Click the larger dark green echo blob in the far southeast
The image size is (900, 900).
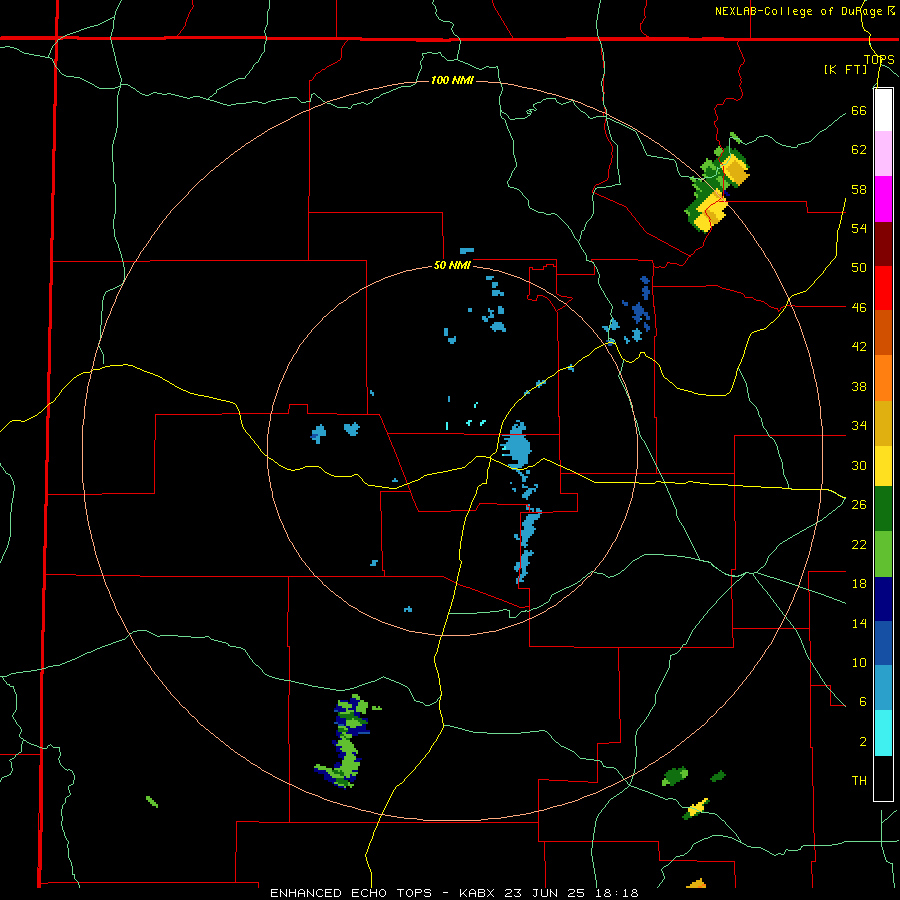point(675,776)
